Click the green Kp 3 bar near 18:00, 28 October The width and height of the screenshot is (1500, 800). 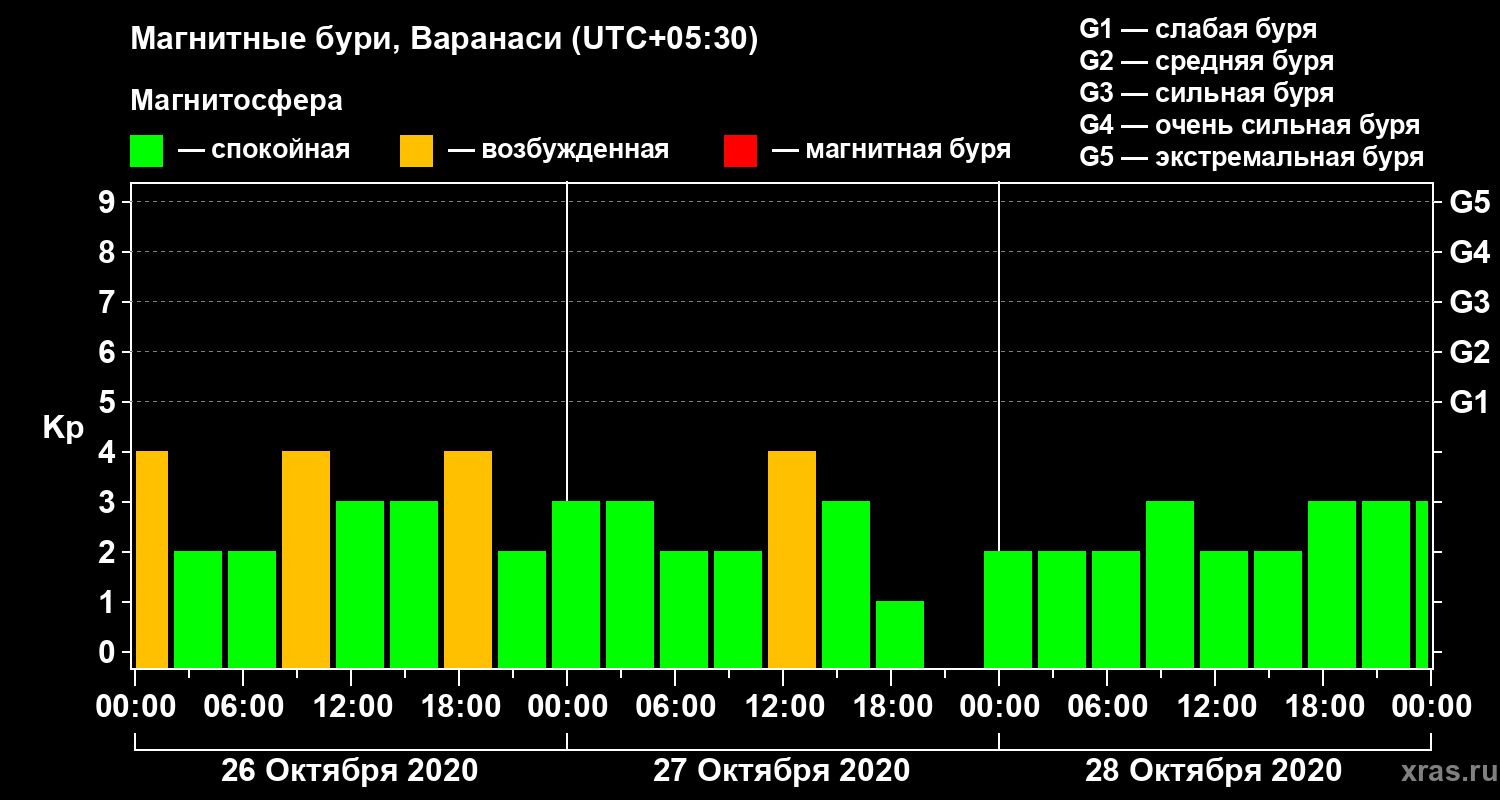point(1332,585)
